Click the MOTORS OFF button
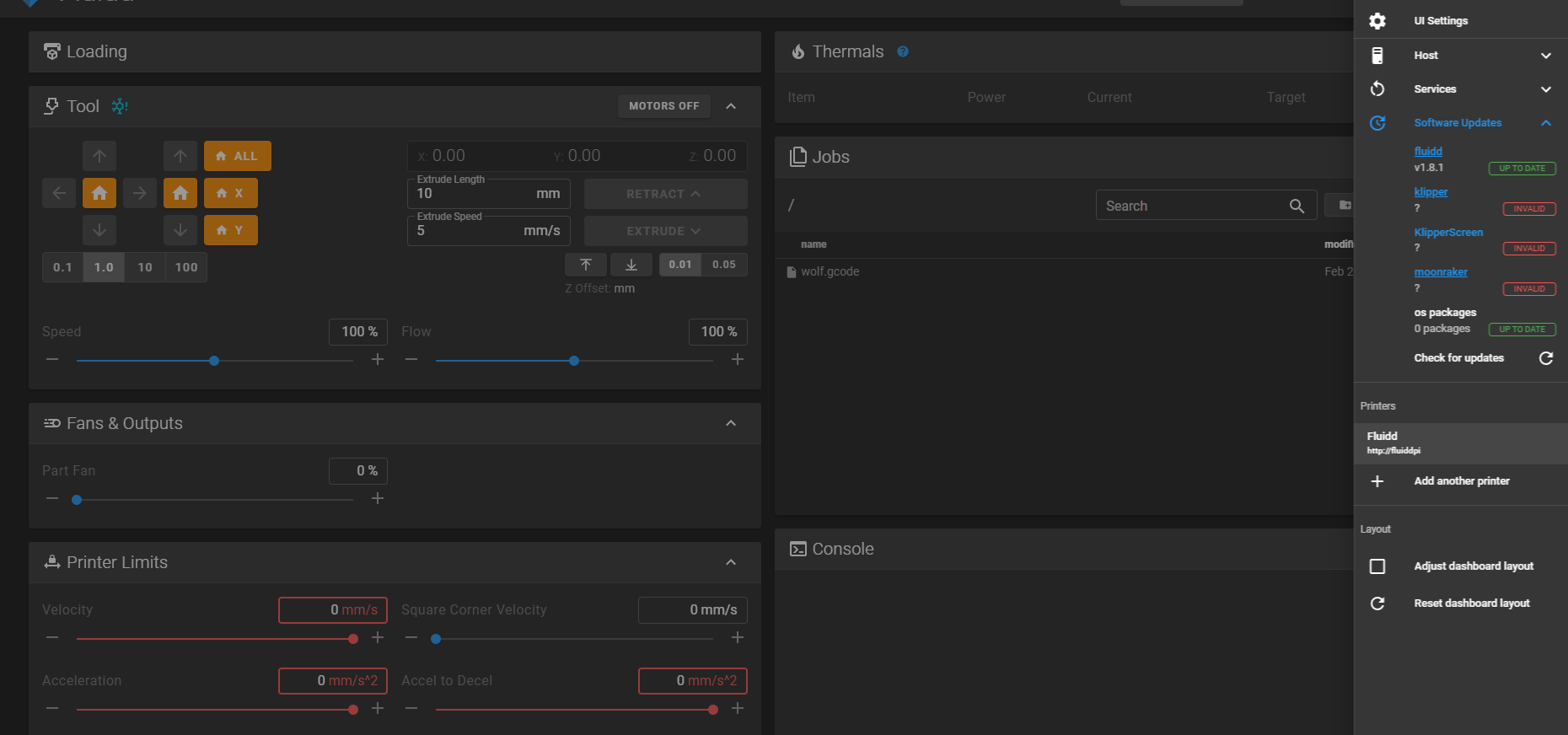The height and width of the screenshot is (735, 1568). (664, 106)
